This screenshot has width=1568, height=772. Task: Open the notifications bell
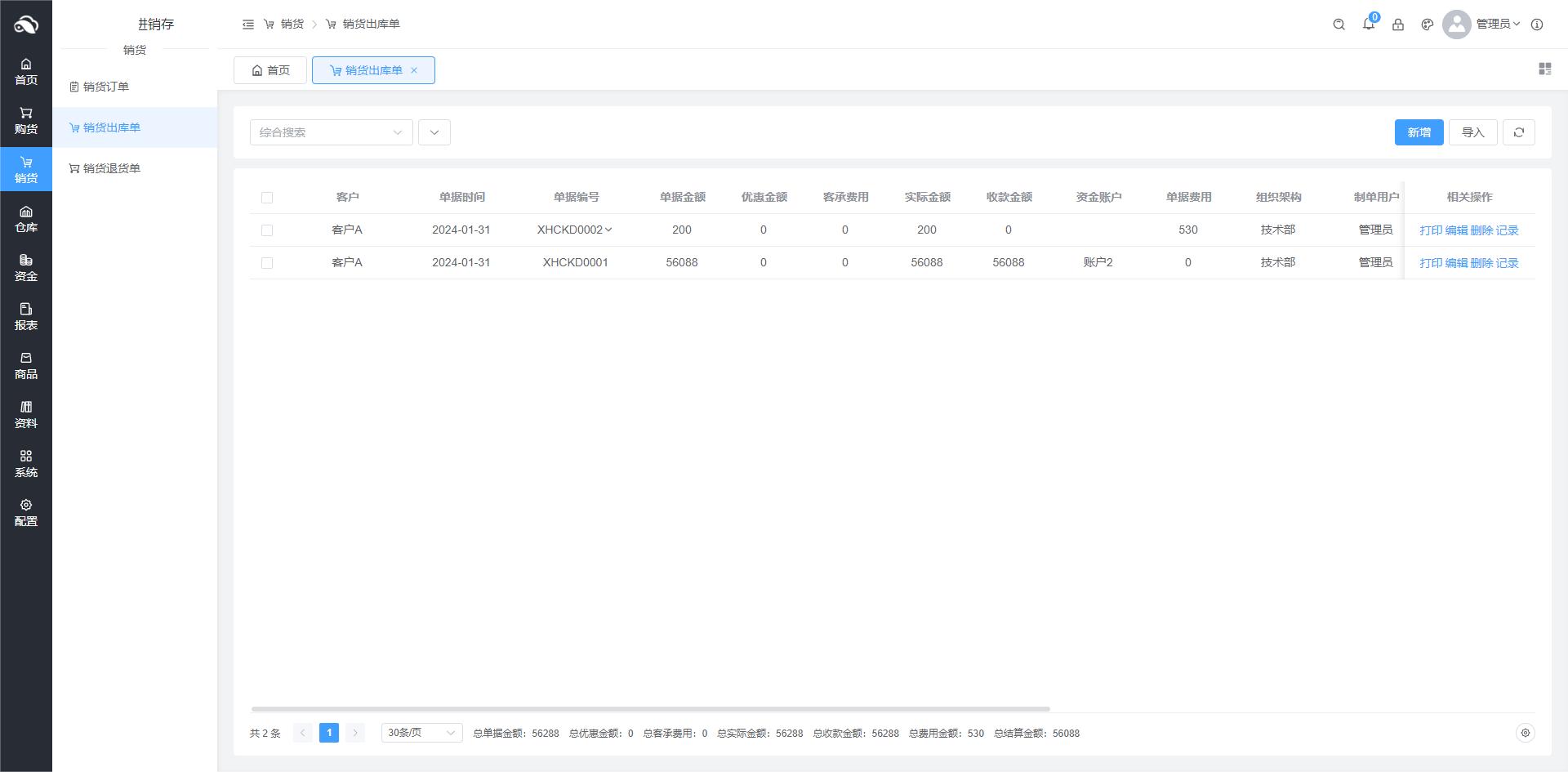click(1369, 25)
